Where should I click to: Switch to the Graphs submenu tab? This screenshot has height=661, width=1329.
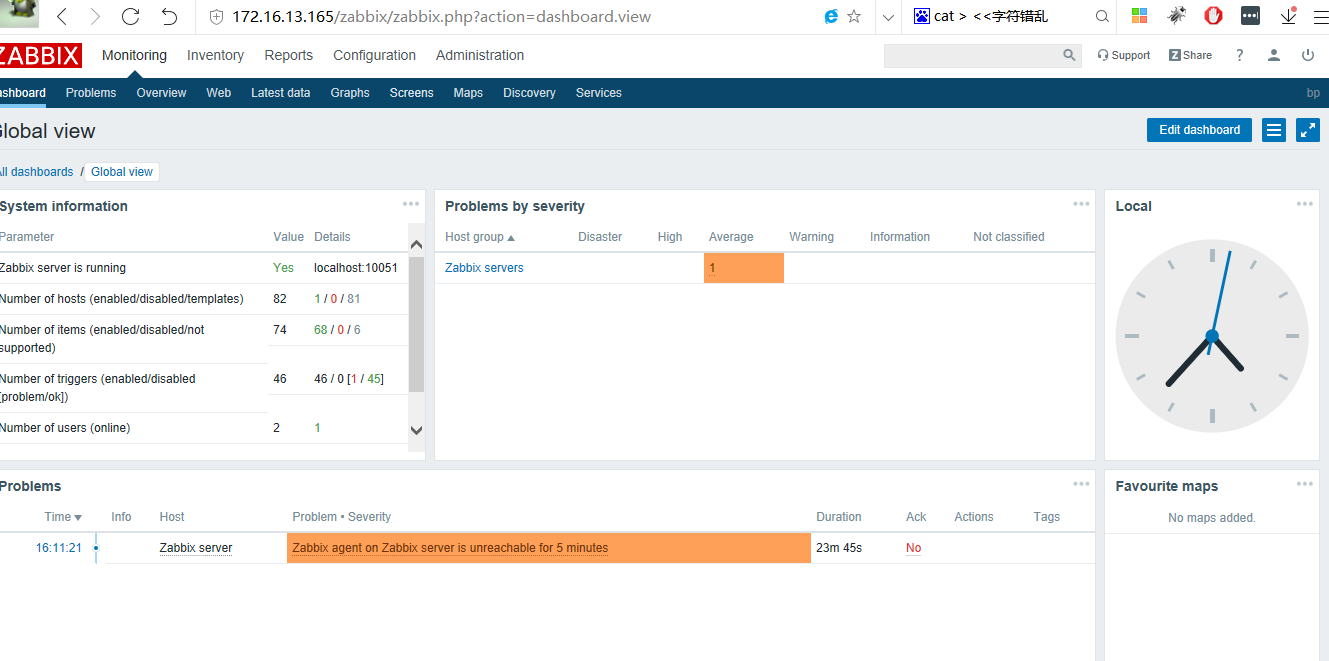pos(350,93)
